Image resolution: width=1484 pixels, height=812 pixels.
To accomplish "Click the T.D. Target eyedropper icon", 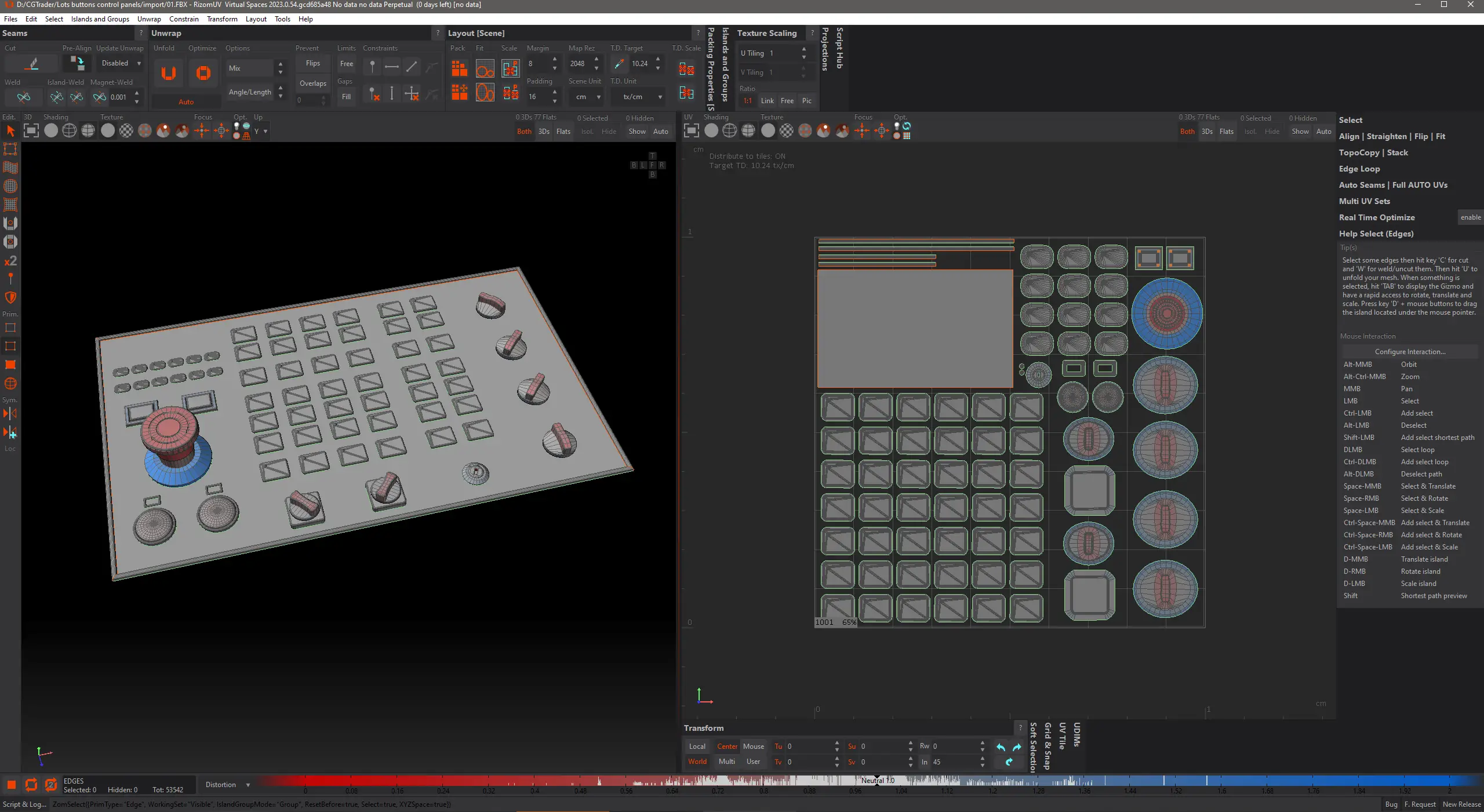I will [x=619, y=64].
